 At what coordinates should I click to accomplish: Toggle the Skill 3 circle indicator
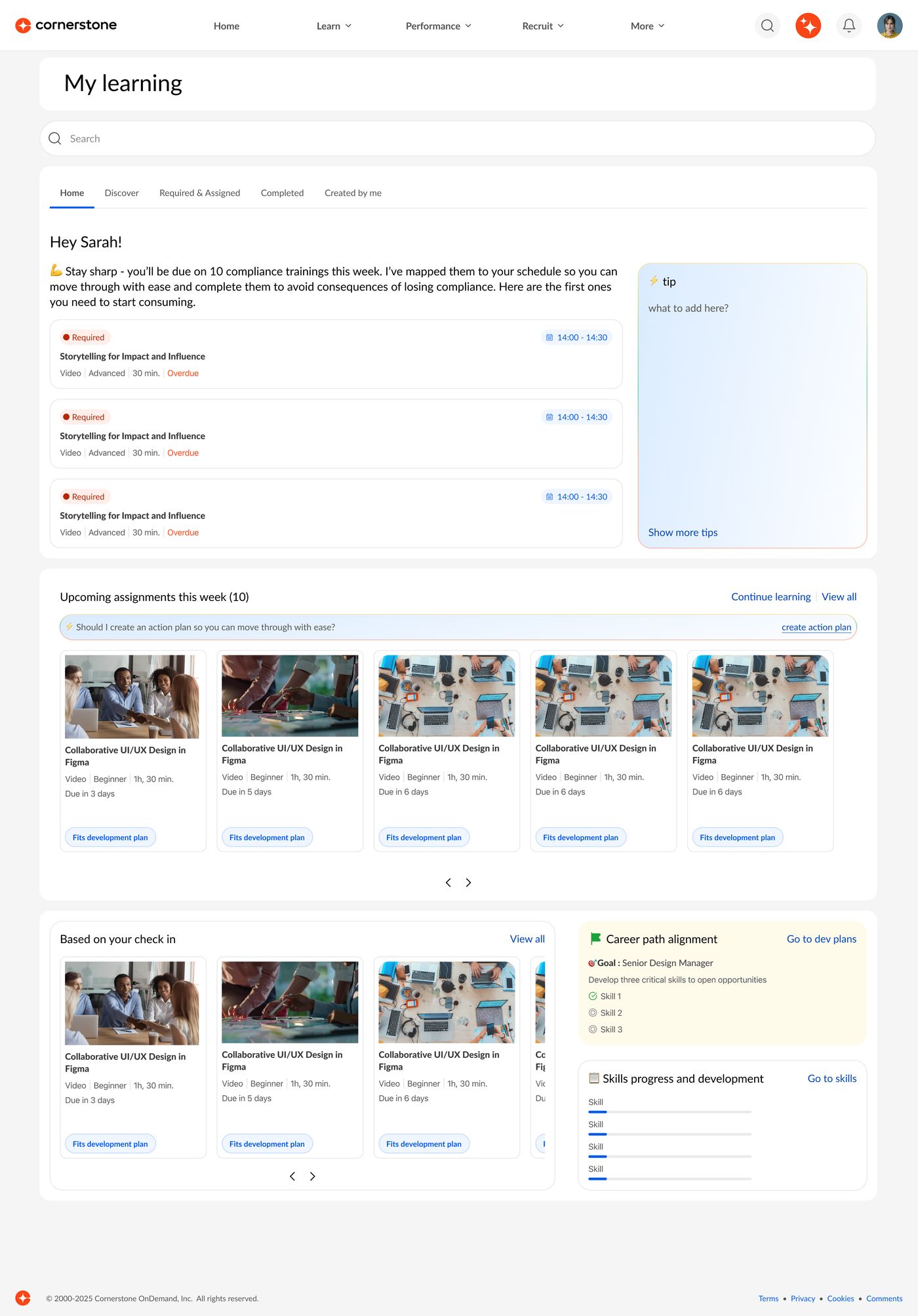[x=593, y=1029]
